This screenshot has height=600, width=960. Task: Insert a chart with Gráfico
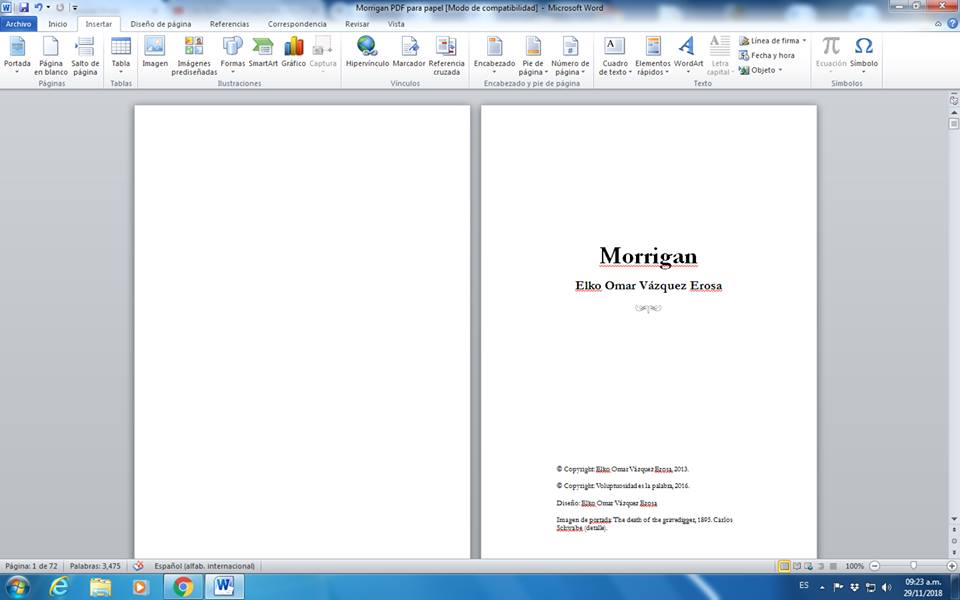tap(293, 52)
